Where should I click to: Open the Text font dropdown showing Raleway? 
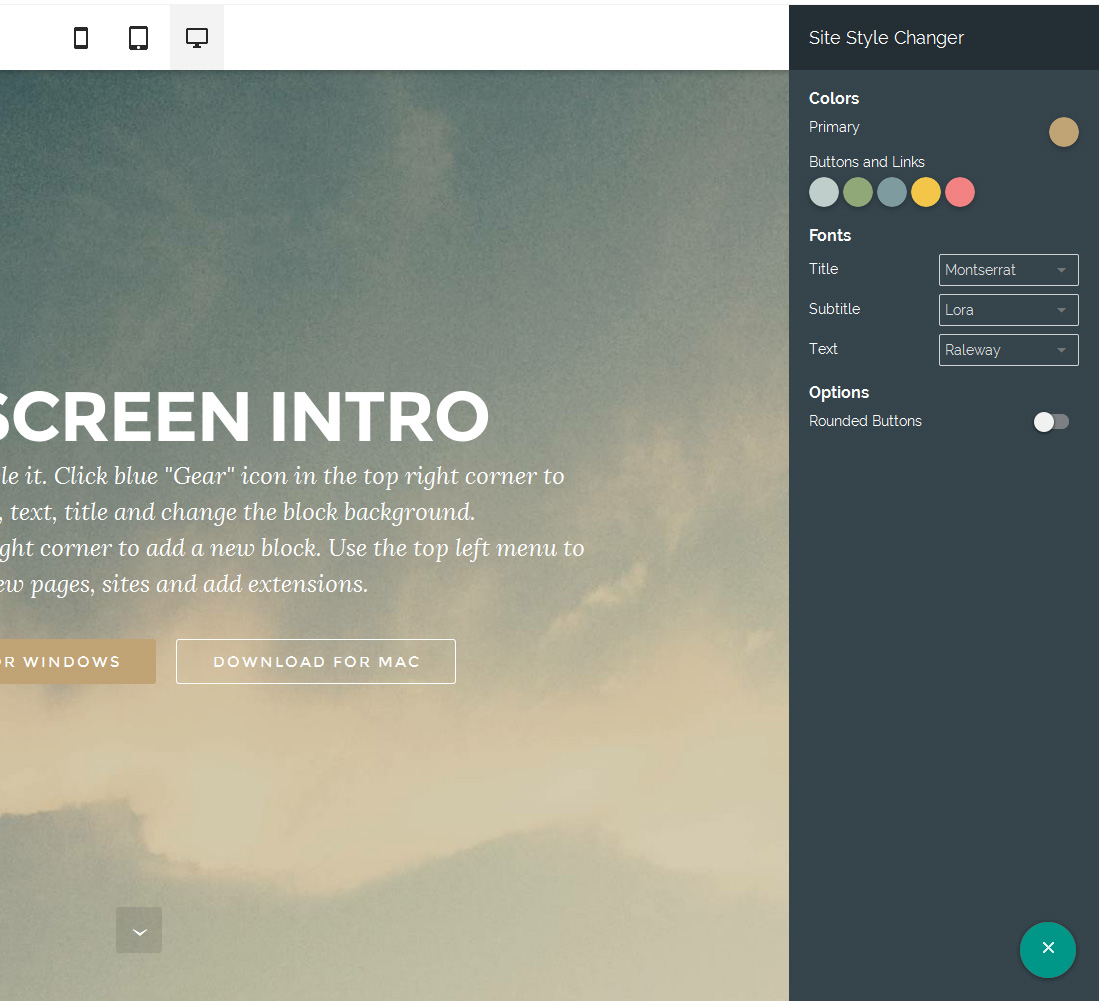[x=1008, y=350]
